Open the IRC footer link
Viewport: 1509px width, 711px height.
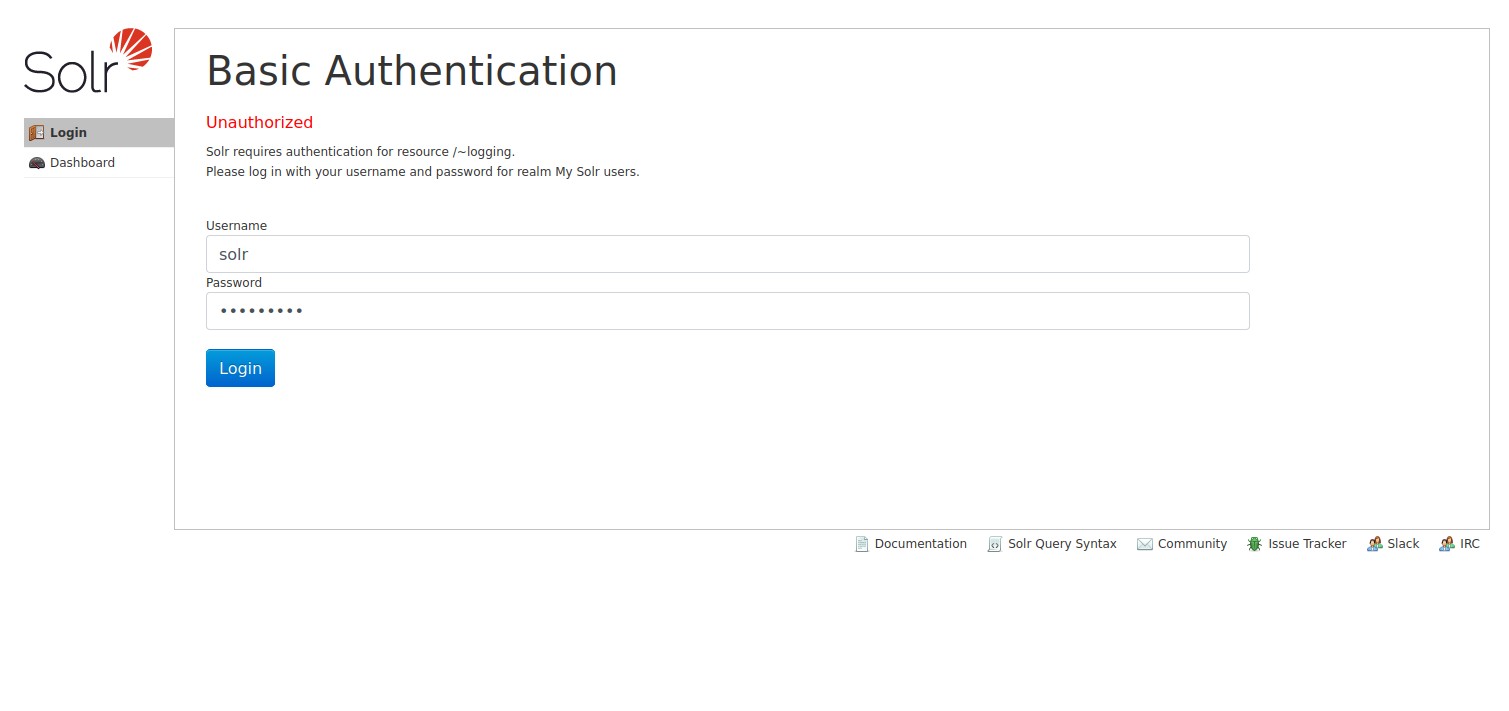point(1470,544)
